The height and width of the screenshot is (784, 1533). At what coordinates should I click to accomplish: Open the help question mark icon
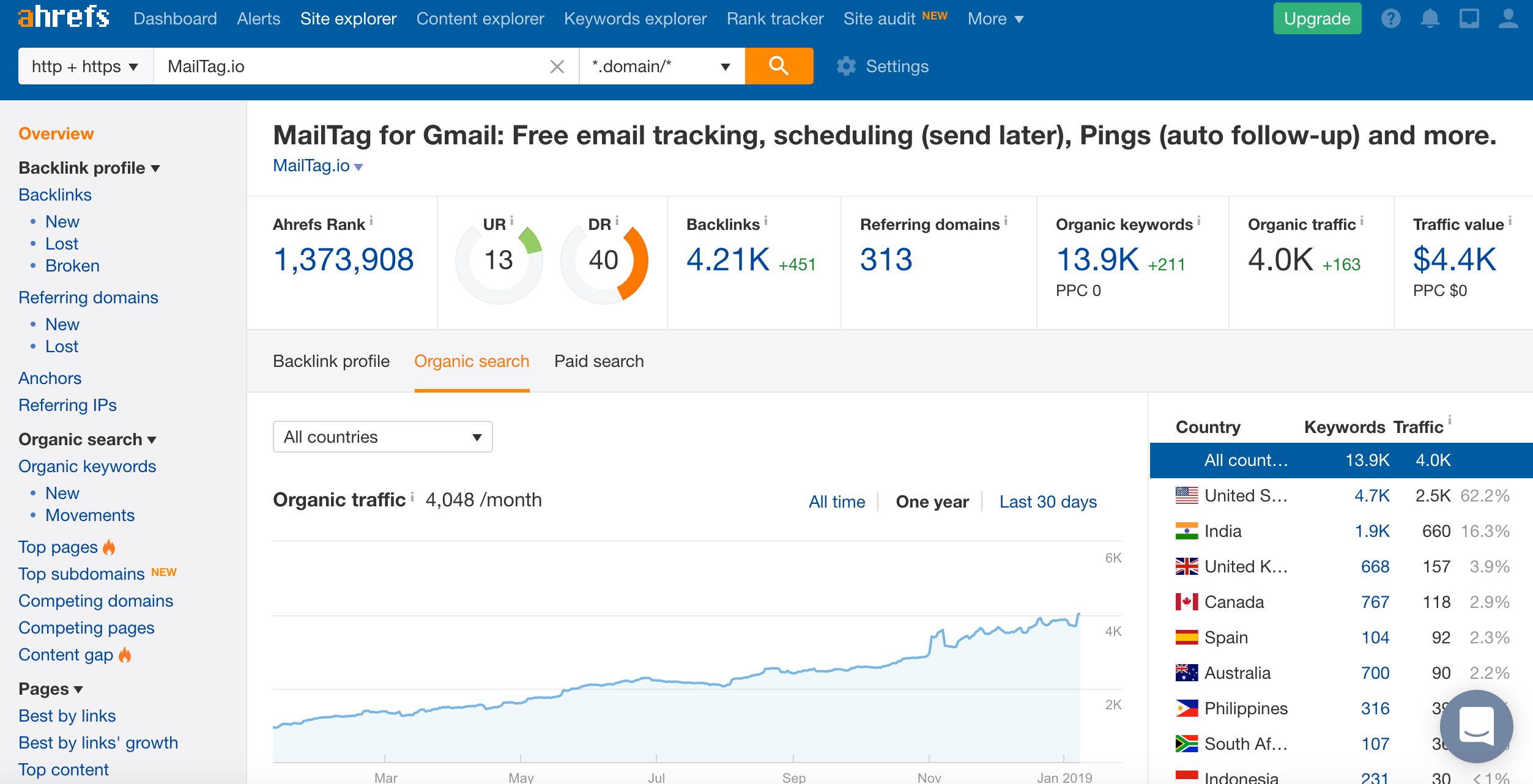pyautogui.click(x=1390, y=19)
